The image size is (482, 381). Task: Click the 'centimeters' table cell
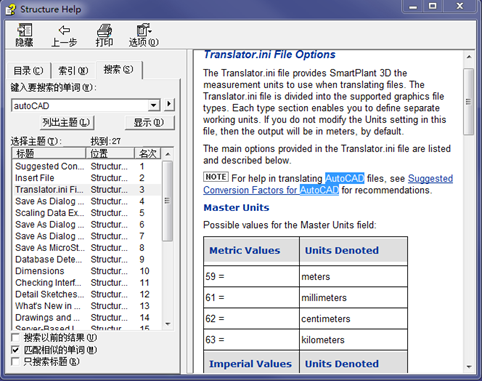(x=353, y=318)
